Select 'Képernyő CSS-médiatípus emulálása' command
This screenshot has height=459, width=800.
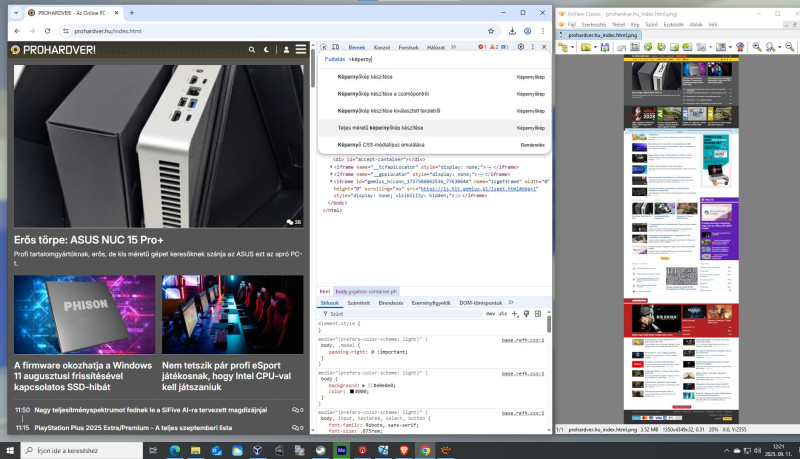(434, 145)
